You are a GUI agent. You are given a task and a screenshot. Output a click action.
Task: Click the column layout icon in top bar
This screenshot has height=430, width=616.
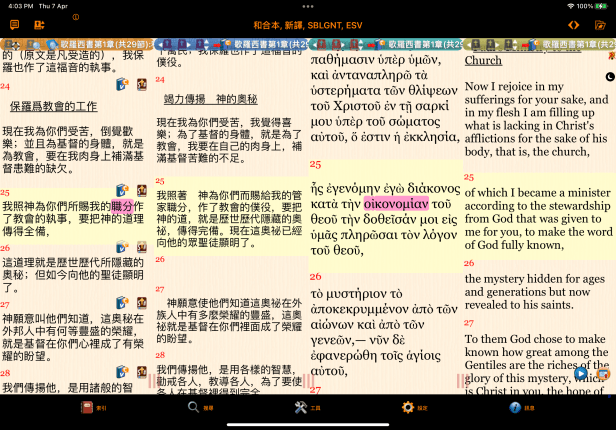tap(39, 24)
